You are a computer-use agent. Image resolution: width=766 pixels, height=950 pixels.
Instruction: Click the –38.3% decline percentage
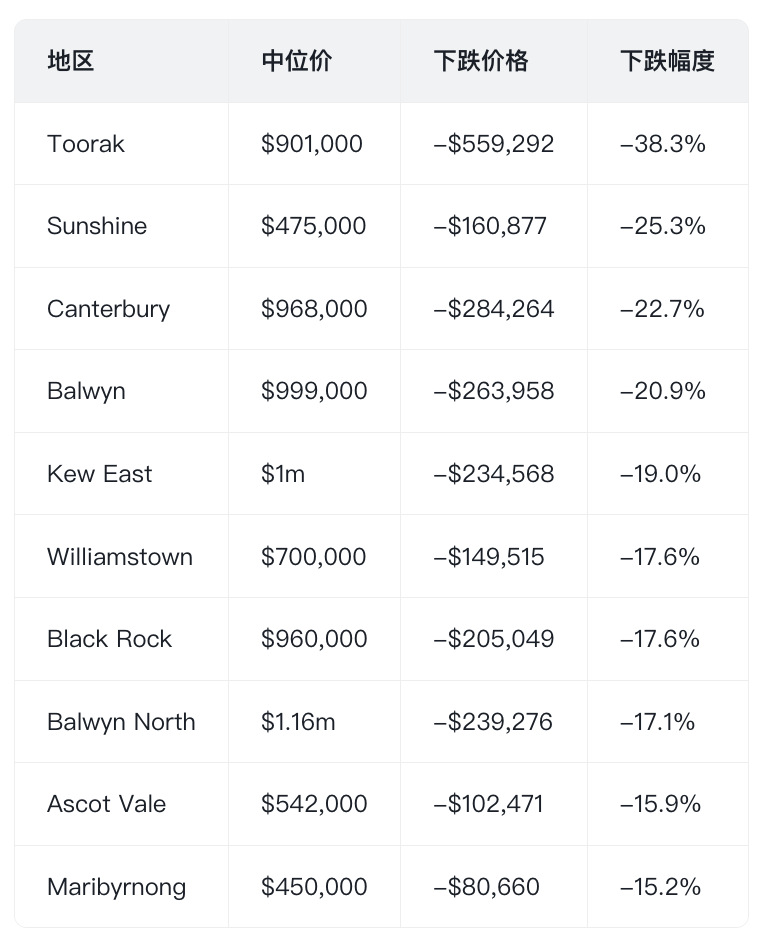[x=663, y=144]
